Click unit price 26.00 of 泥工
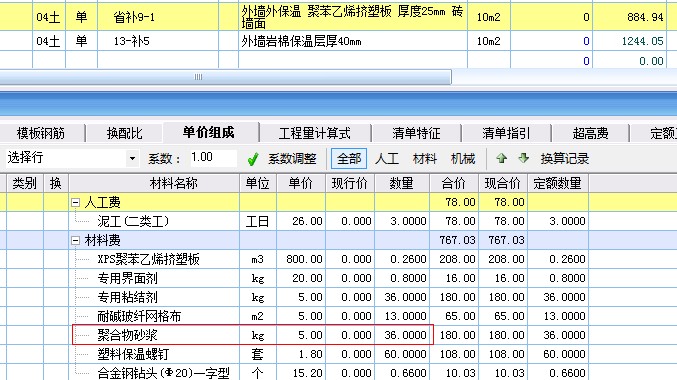Image resolution: width=677 pixels, height=380 pixels. point(301,221)
